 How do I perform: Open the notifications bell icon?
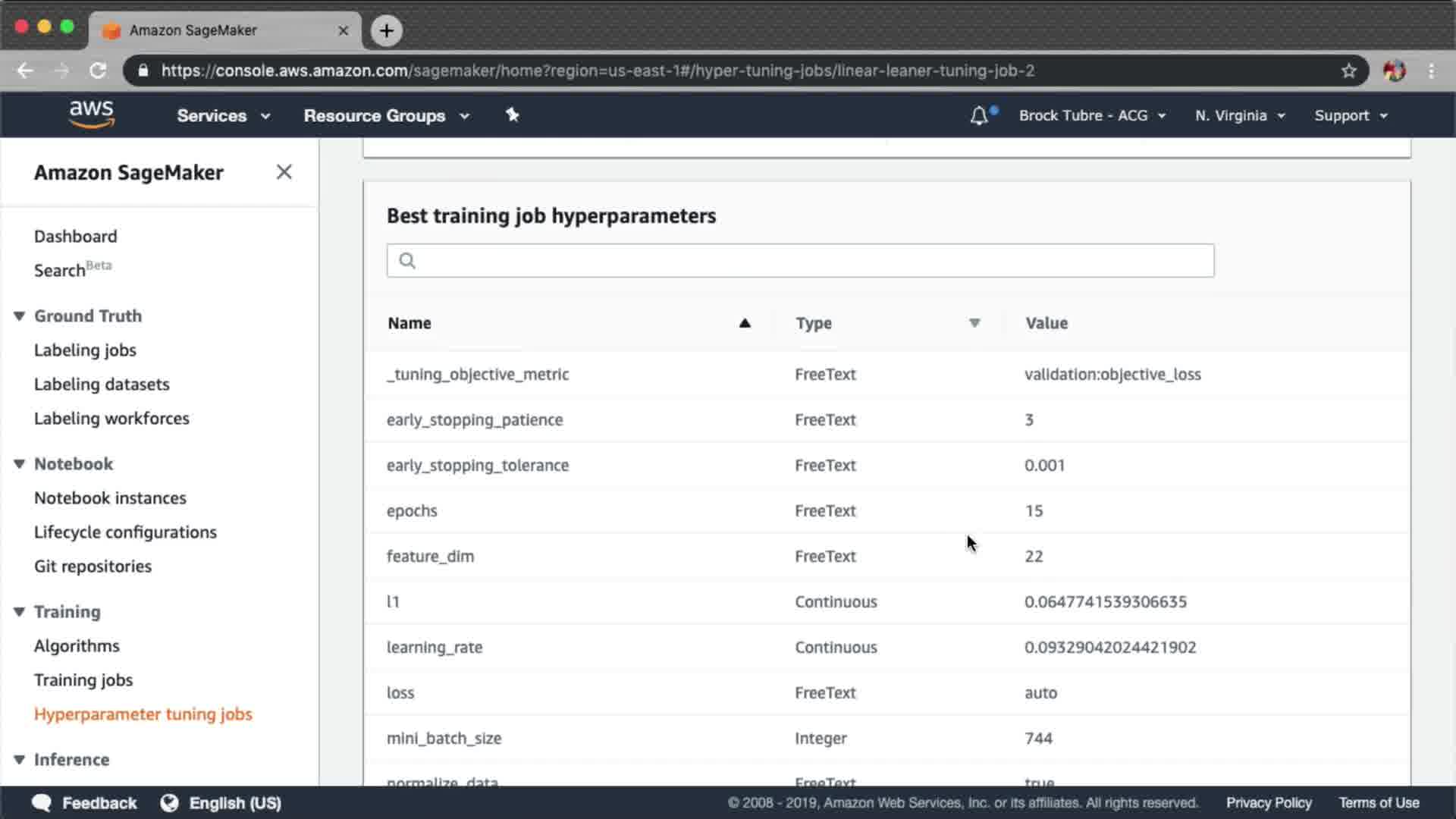click(979, 115)
